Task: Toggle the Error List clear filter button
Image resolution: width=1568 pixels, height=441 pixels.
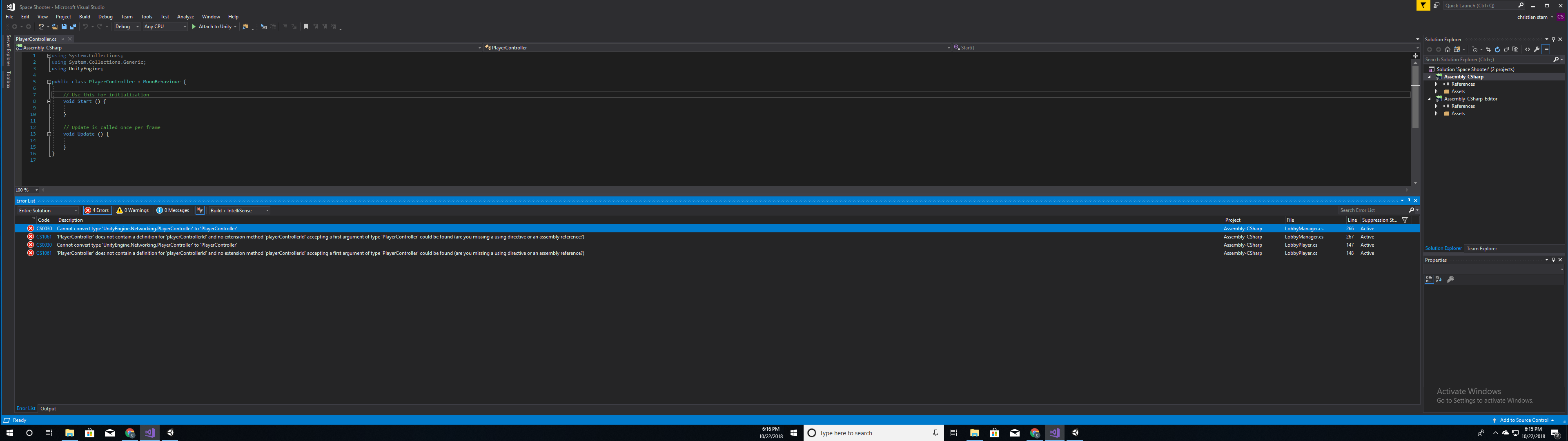Action: click(x=200, y=210)
